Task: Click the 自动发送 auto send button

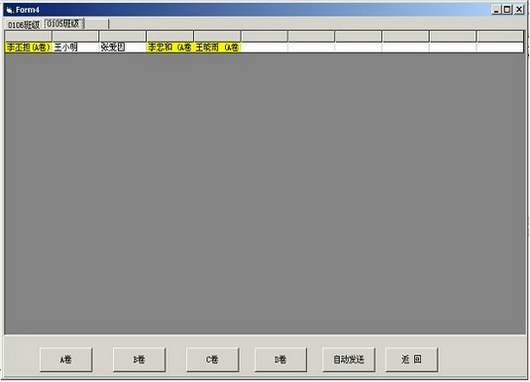Action: (x=349, y=360)
